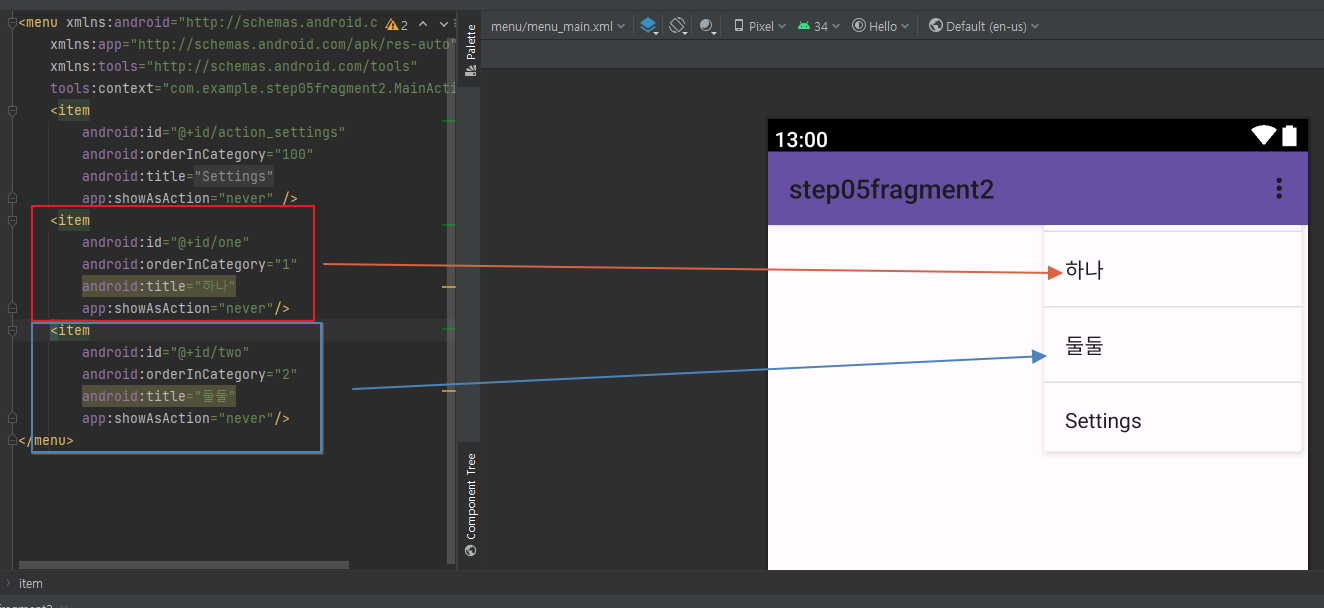This screenshot has width=1324, height=608.
Task: Click the android:orderInCategory="100" line
Action: 198,154
